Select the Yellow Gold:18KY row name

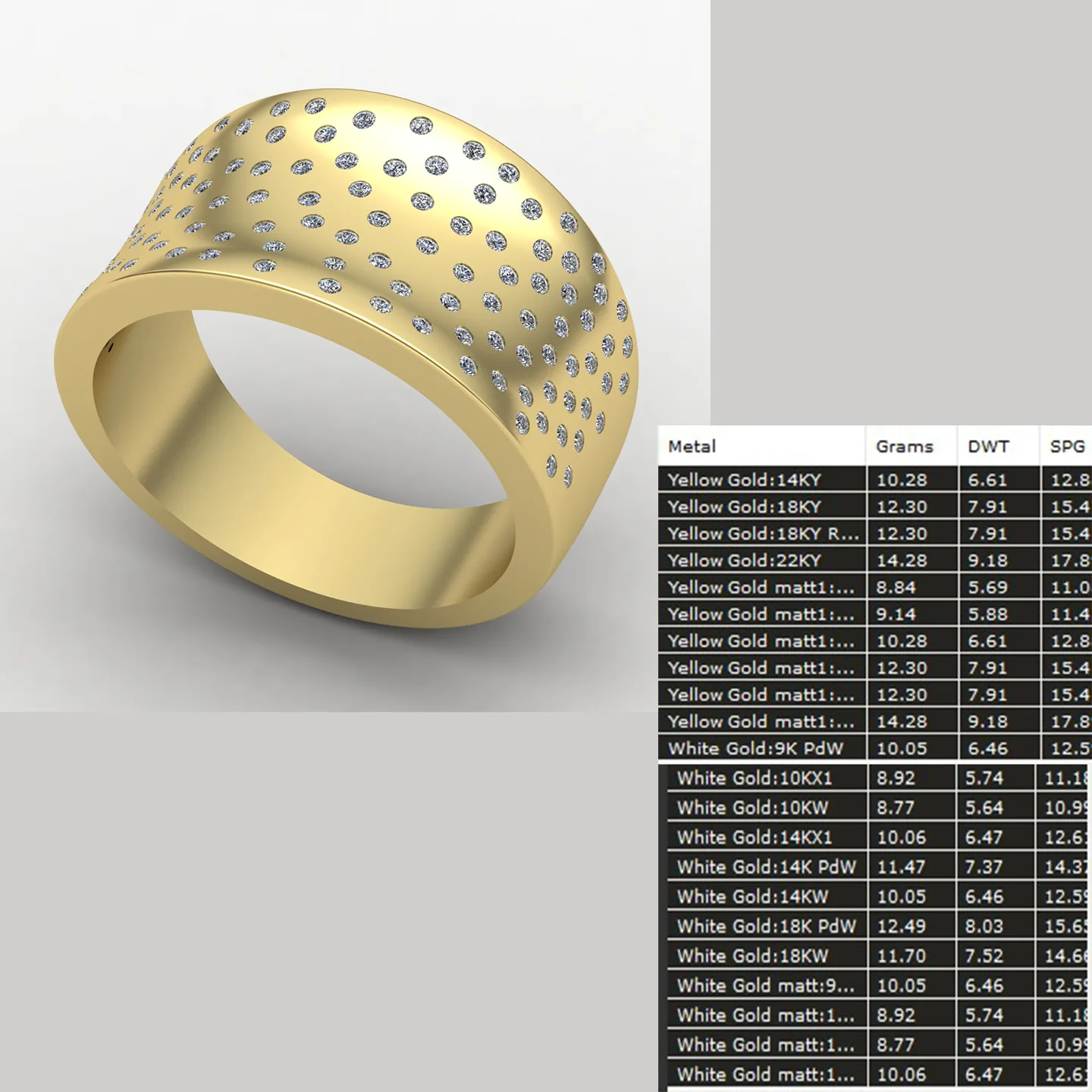point(744,507)
